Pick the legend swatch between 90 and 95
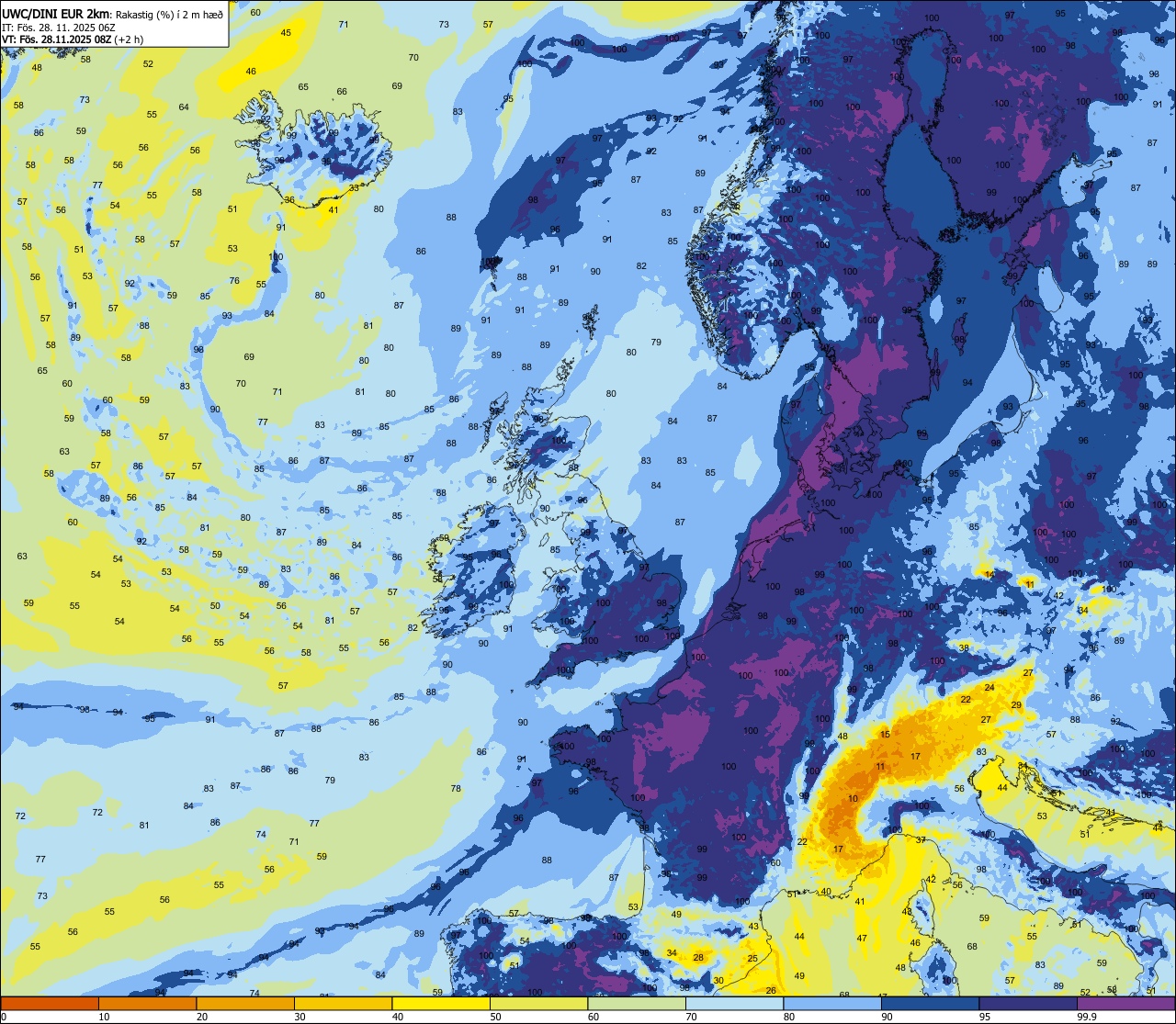Viewport: 1176px width, 1024px height. (x=930, y=1003)
